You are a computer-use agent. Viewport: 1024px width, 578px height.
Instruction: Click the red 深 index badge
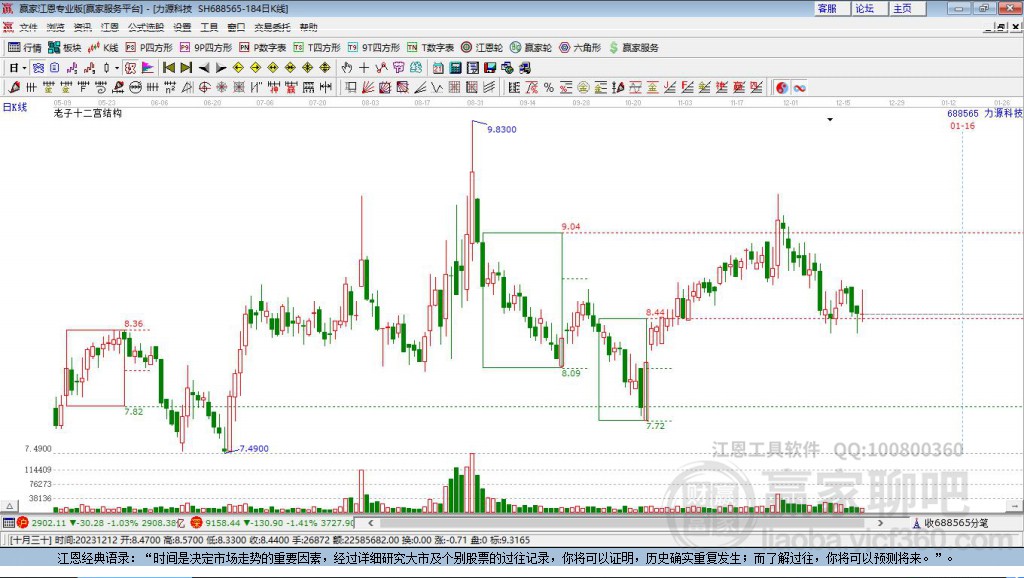(197, 522)
